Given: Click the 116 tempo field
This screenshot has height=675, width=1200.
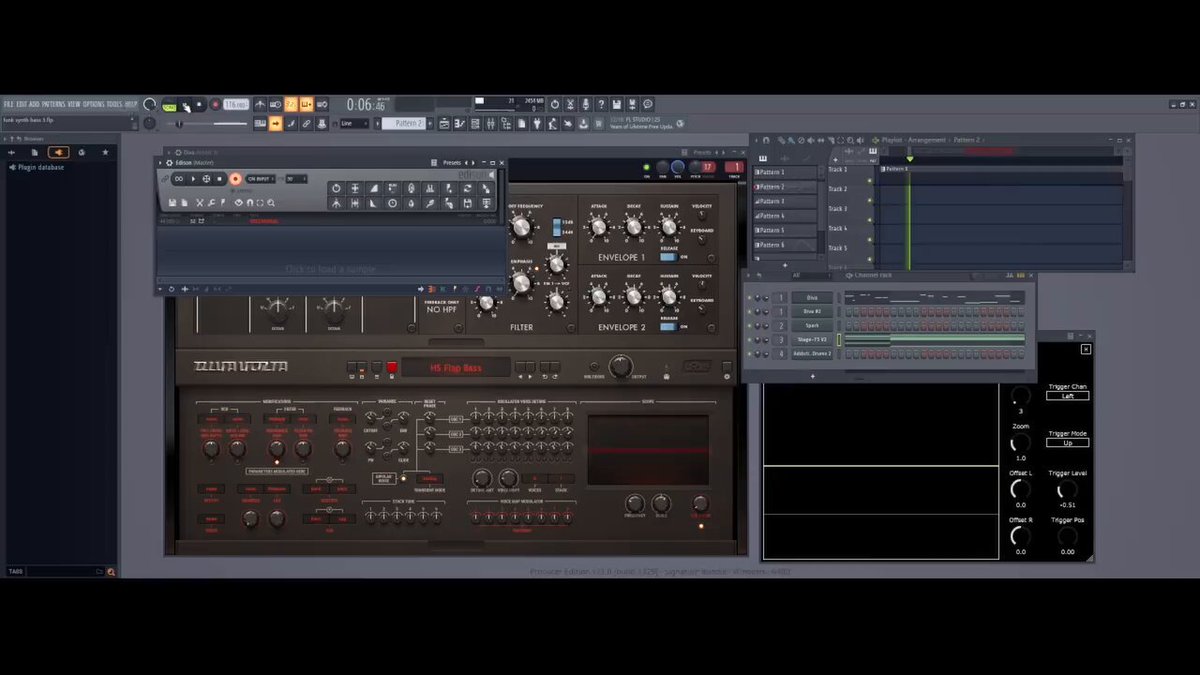Looking at the screenshot, I should click(236, 104).
